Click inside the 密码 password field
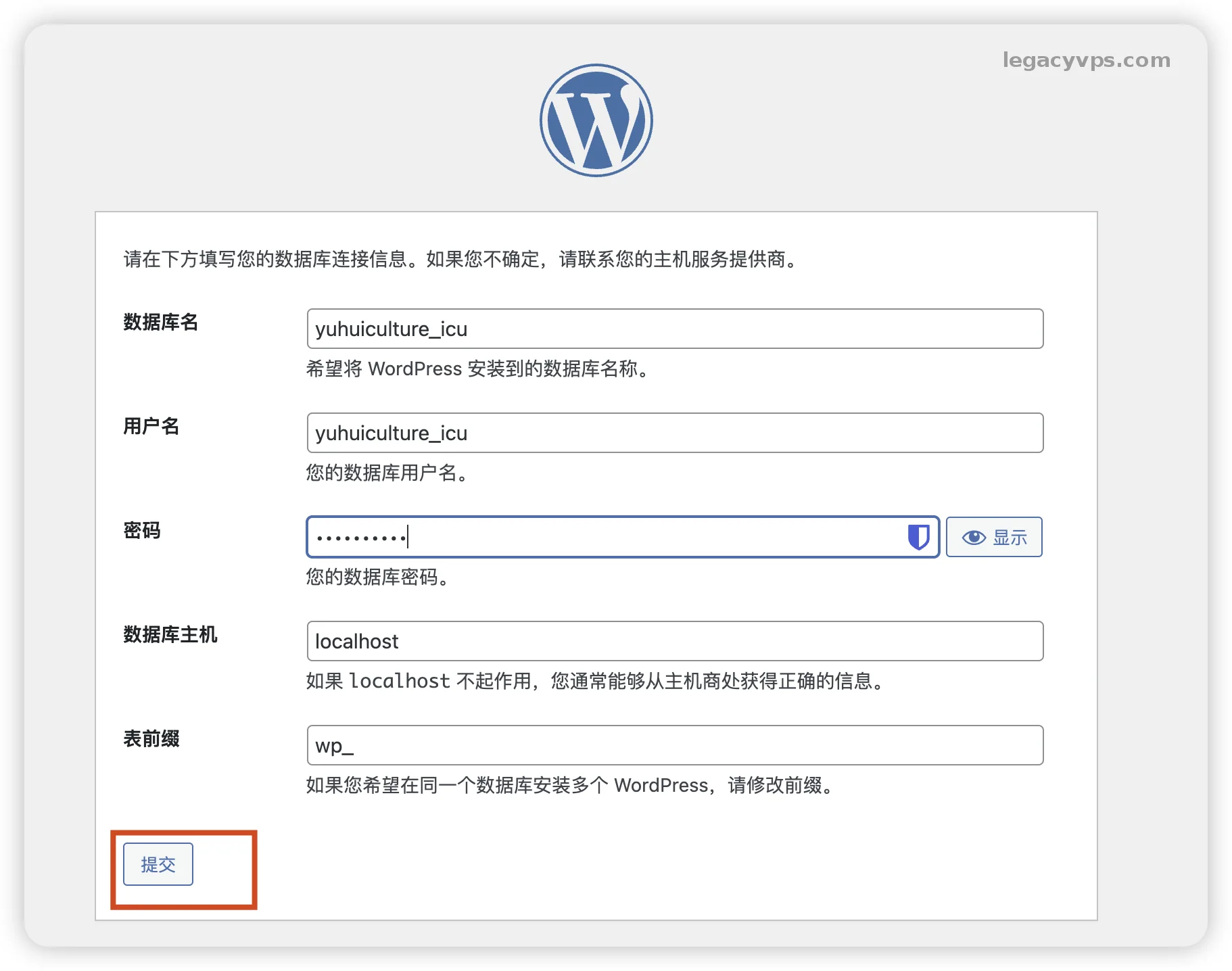The image size is (1232, 971). (x=609, y=538)
